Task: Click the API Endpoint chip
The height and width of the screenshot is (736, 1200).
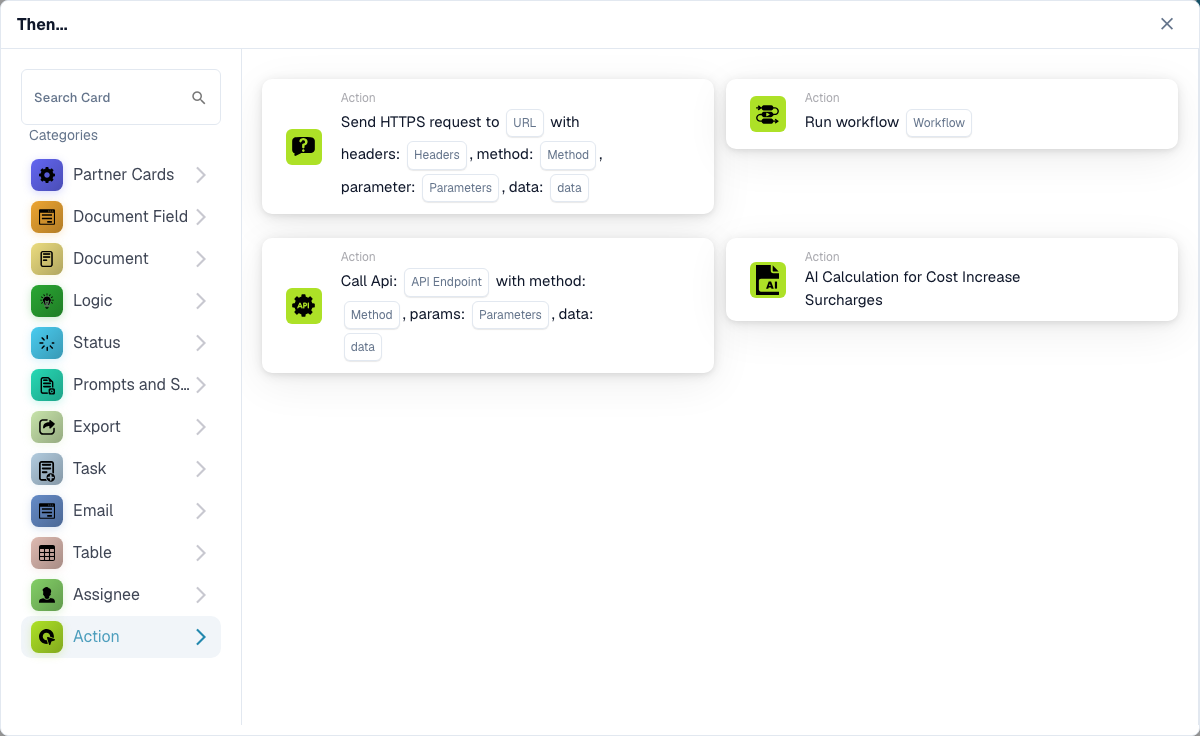Action: pos(447,282)
